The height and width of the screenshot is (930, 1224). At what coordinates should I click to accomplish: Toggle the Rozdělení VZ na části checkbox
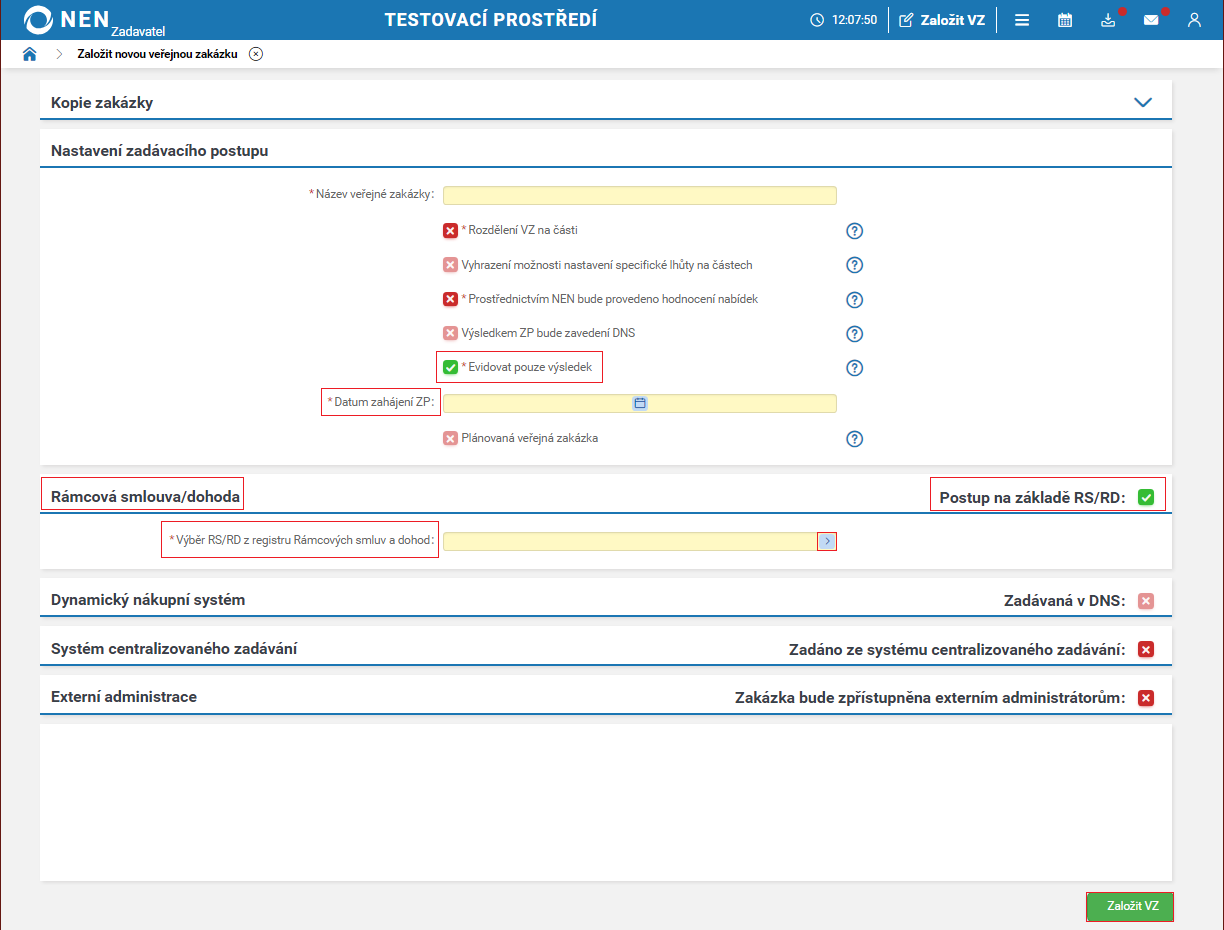coord(450,231)
